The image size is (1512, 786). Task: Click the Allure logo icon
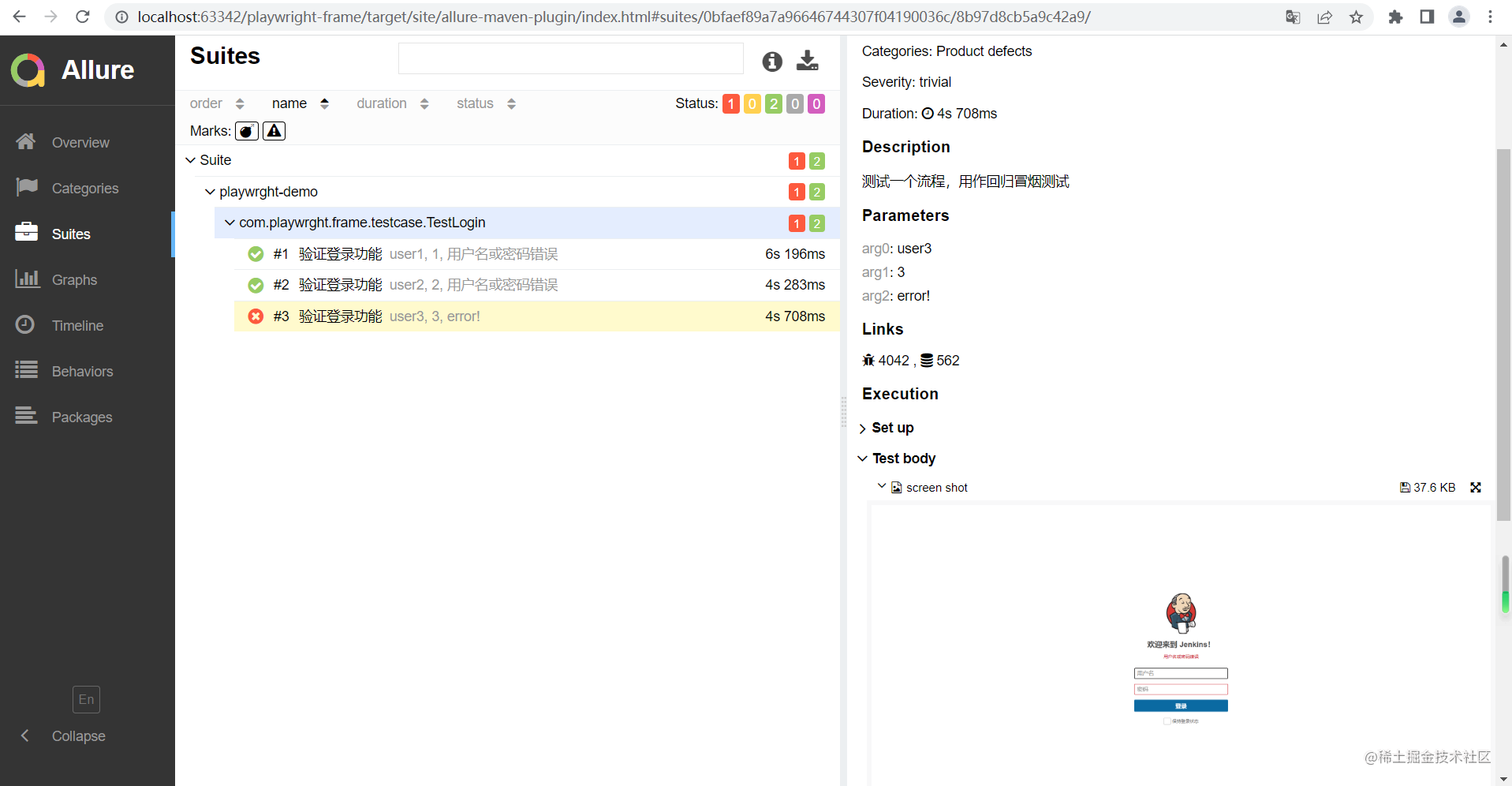coord(28,70)
